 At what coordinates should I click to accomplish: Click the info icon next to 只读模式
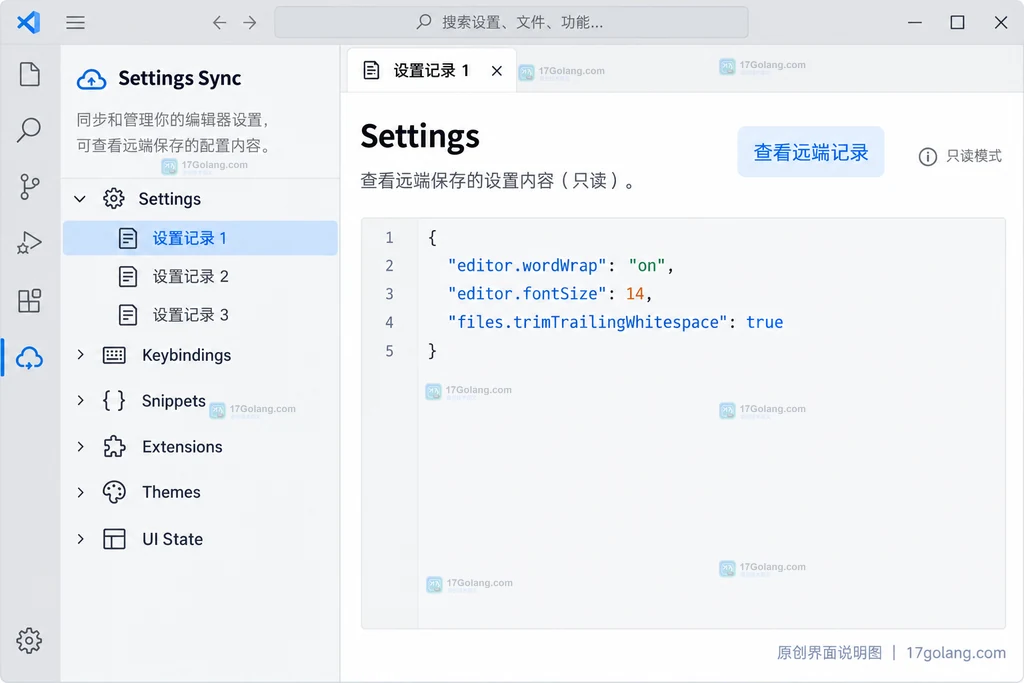927,157
